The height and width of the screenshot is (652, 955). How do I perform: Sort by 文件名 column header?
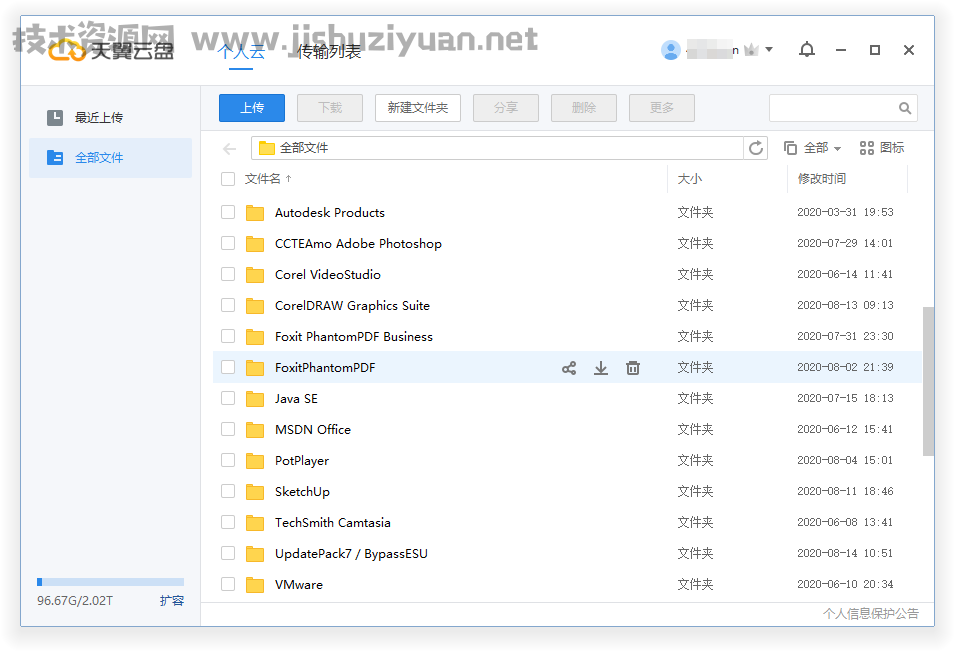click(x=268, y=179)
